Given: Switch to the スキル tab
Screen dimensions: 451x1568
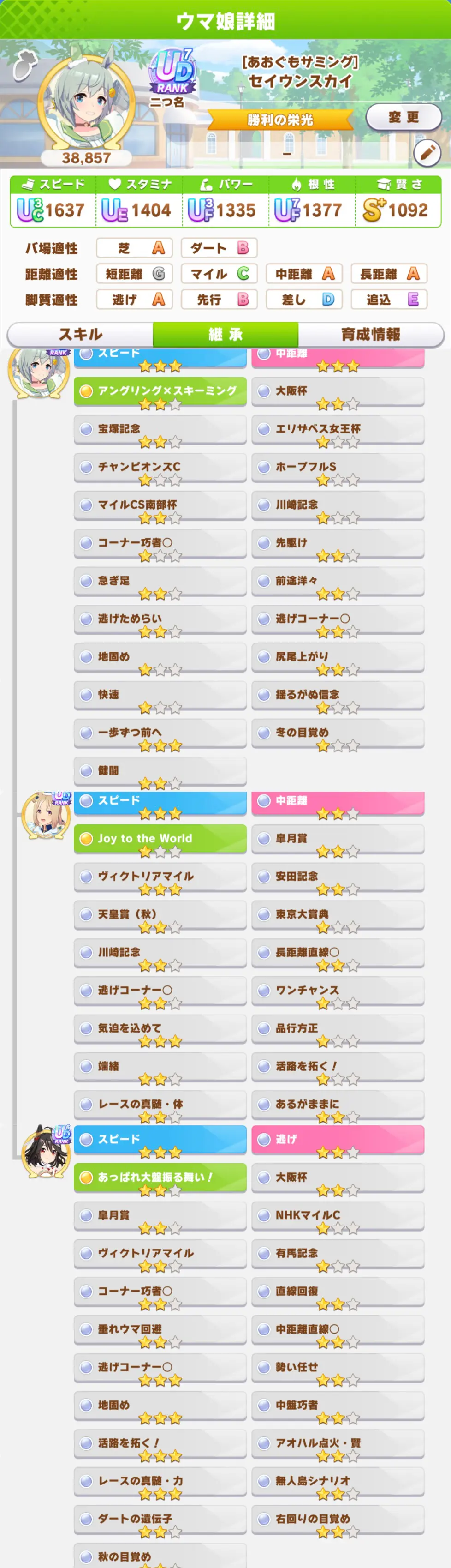Looking at the screenshot, I should click(80, 334).
